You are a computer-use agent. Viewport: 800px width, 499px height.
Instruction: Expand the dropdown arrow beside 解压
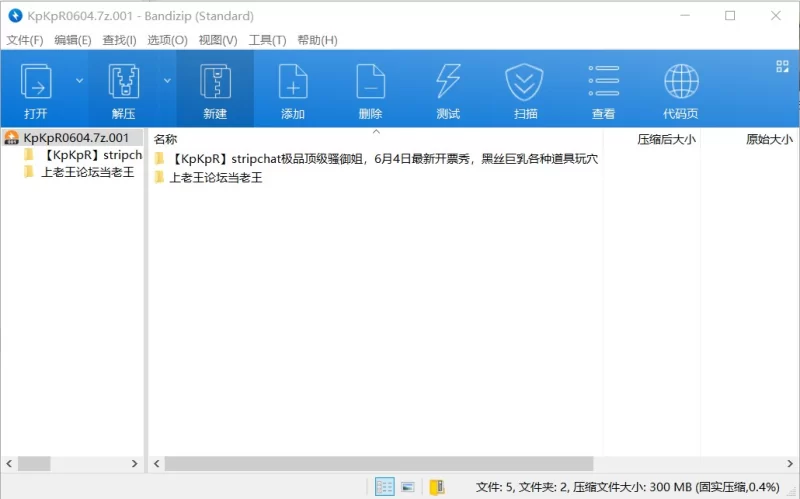click(167, 81)
